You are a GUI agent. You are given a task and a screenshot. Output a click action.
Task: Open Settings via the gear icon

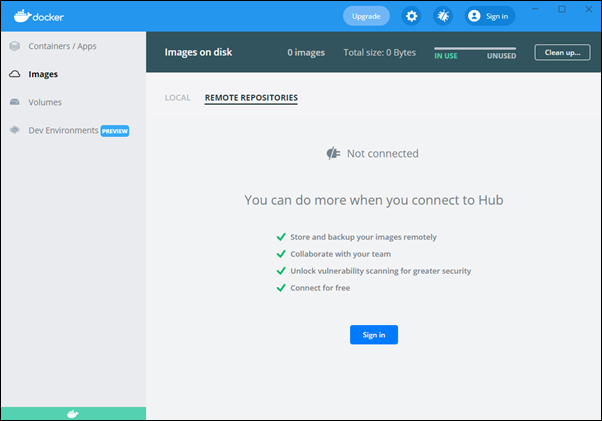click(x=411, y=16)
